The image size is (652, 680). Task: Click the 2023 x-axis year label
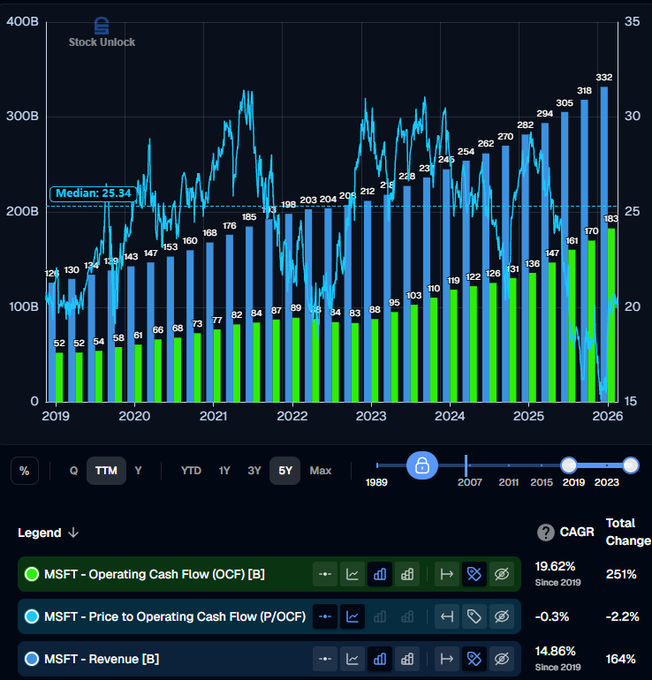tap(371, 416)
